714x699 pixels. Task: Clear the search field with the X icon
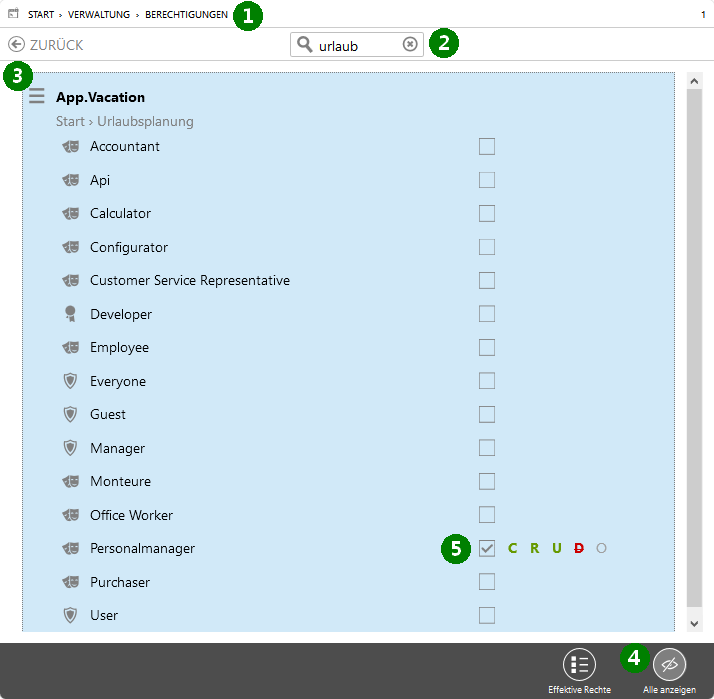click(410, 45)
